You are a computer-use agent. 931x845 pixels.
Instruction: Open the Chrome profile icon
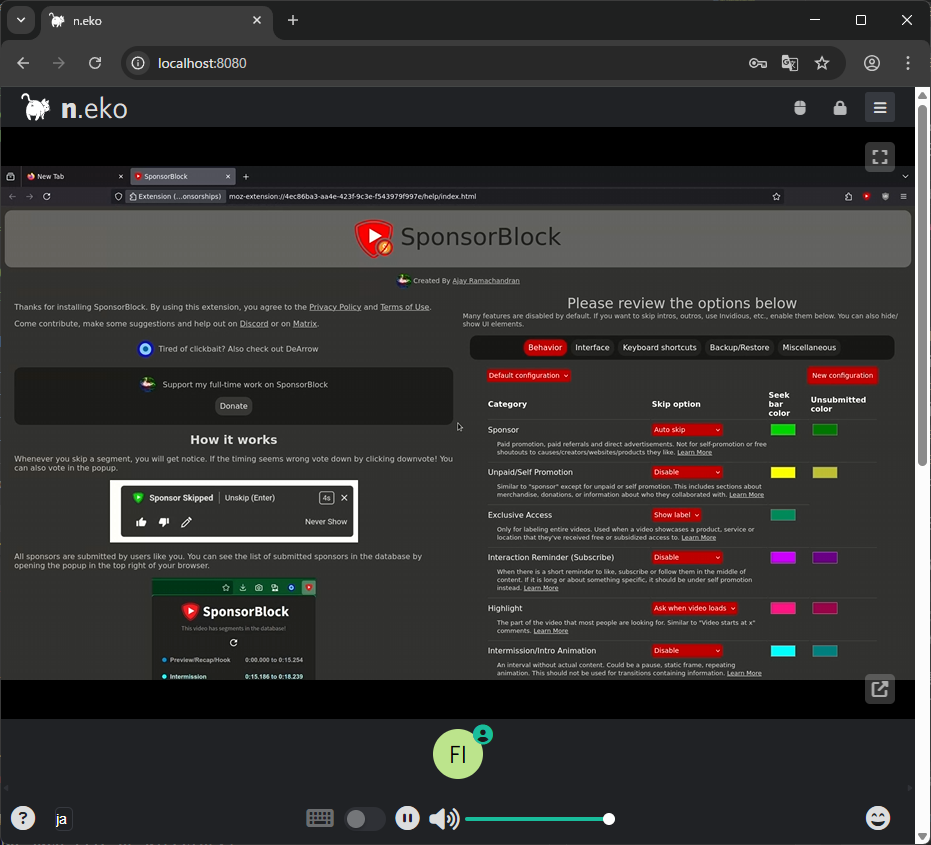(x=872, y=63)
